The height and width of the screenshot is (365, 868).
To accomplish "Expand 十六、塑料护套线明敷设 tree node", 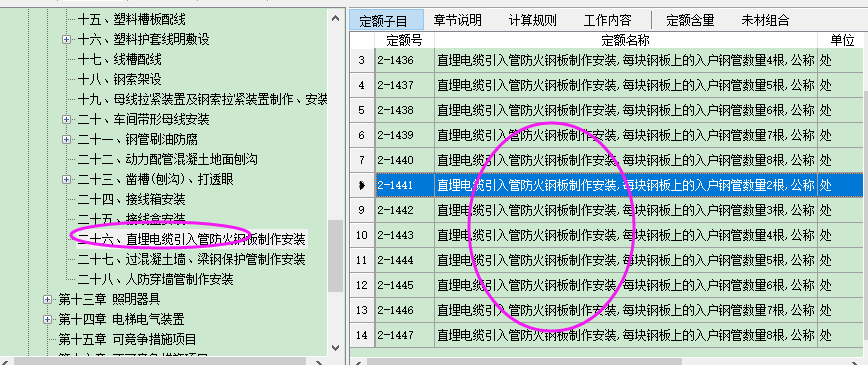I will [x=67, y=40].
